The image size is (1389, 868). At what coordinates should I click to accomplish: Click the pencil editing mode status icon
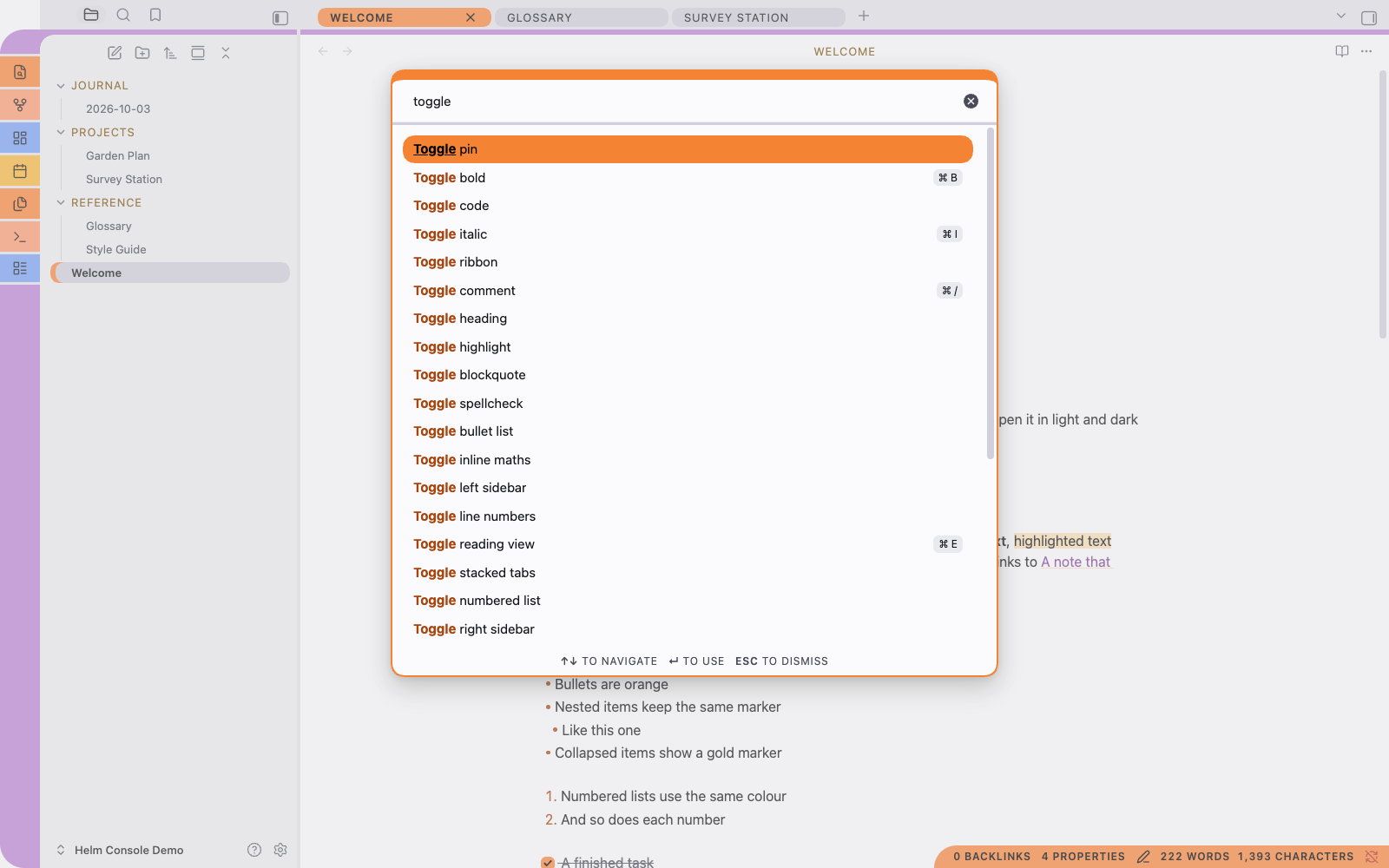click(1143, 857)
